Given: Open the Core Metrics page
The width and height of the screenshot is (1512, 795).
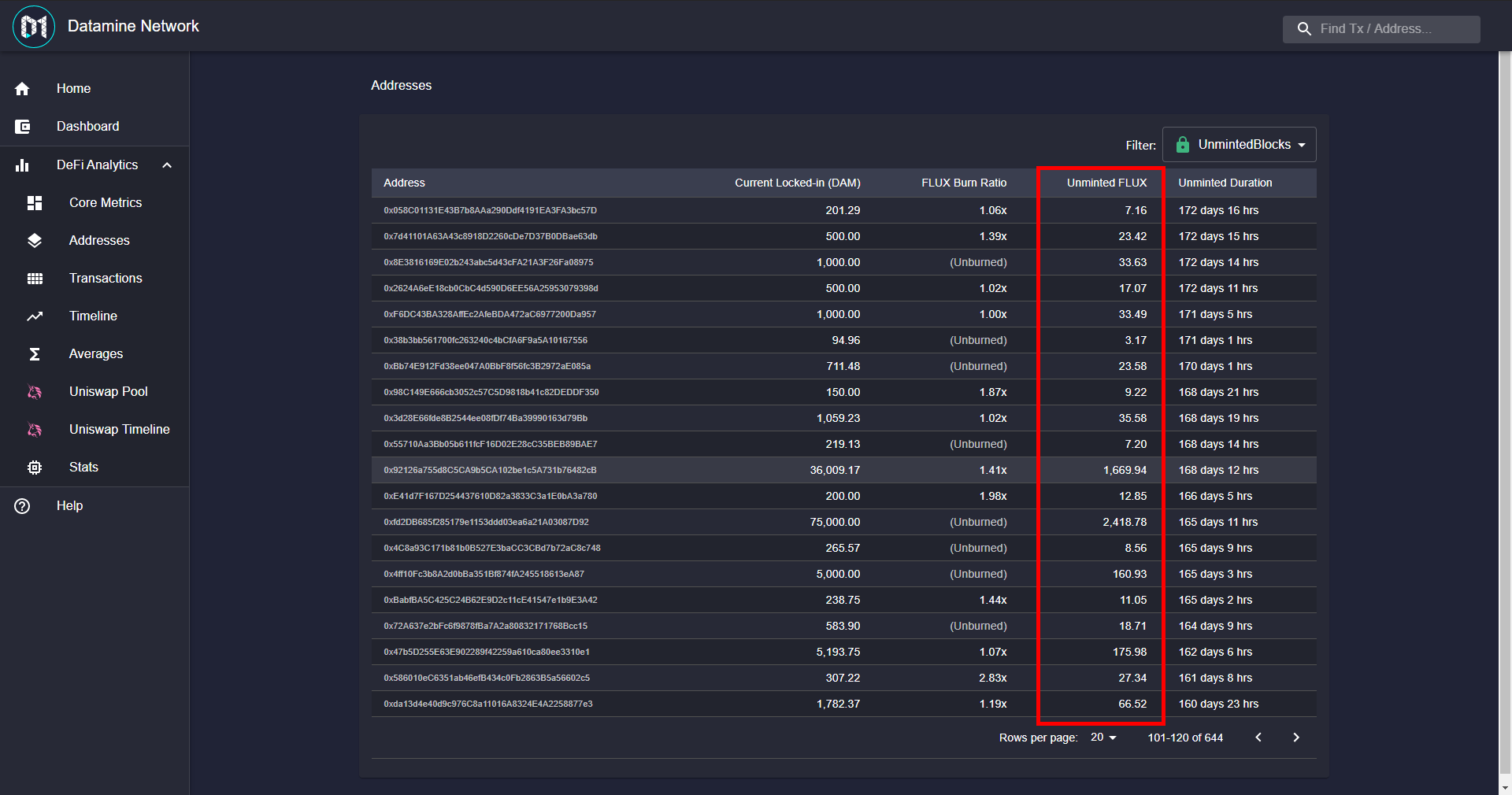Looking at the screenshot, I should [94, 203].
